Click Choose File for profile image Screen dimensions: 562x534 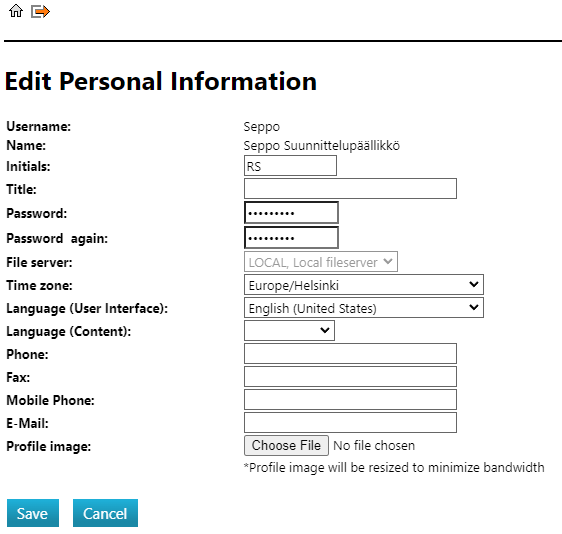click(286, 445)
